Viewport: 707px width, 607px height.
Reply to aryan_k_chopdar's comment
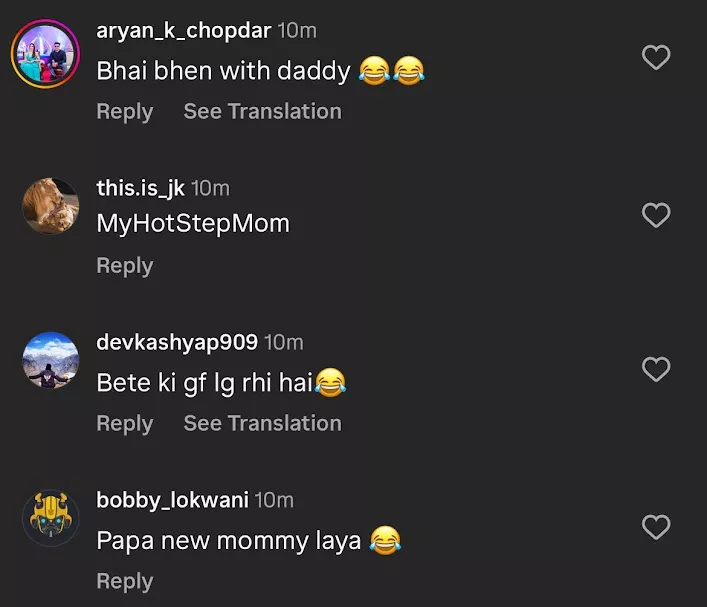(x=124, y=111)
